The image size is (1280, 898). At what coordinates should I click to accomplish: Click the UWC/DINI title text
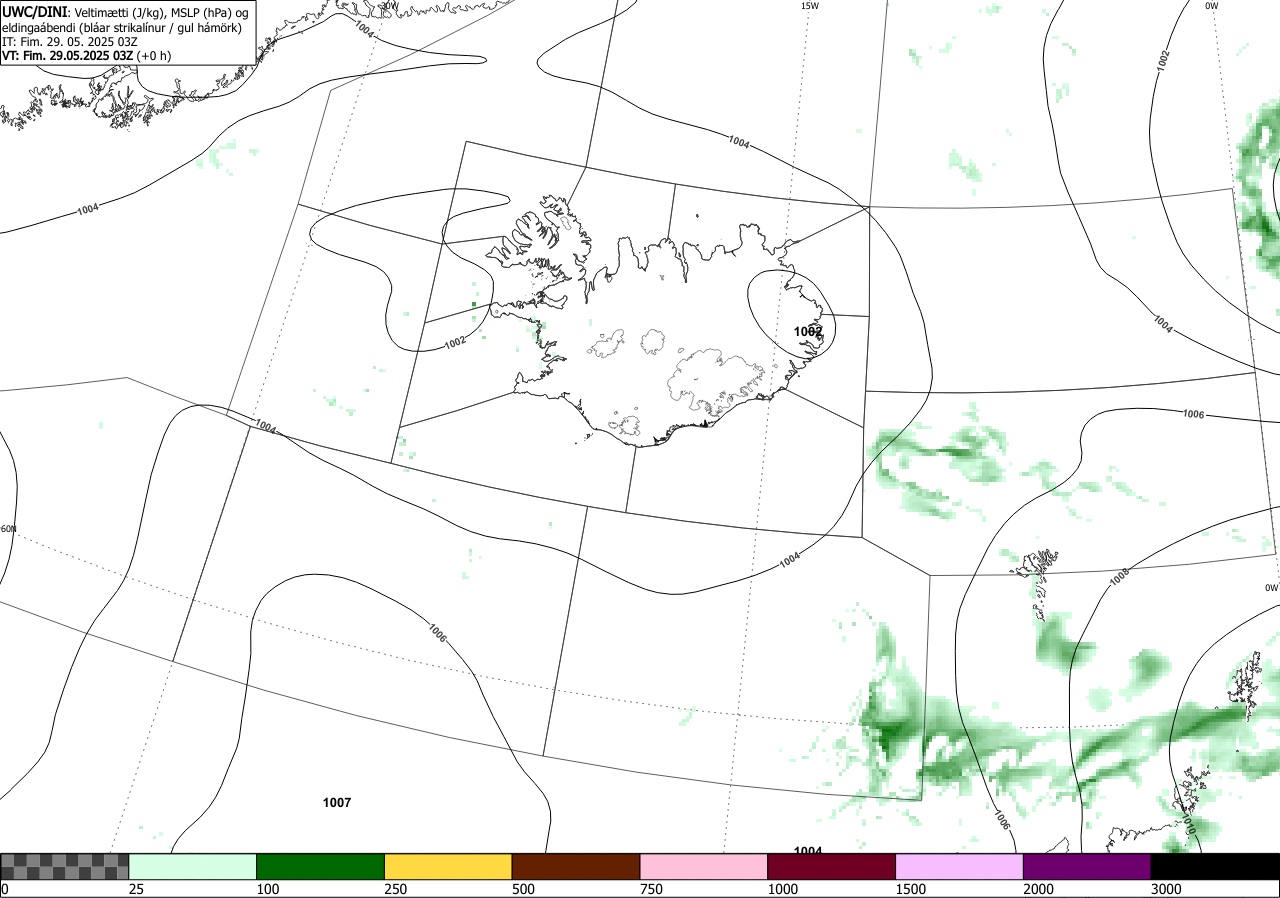point(34,11)
